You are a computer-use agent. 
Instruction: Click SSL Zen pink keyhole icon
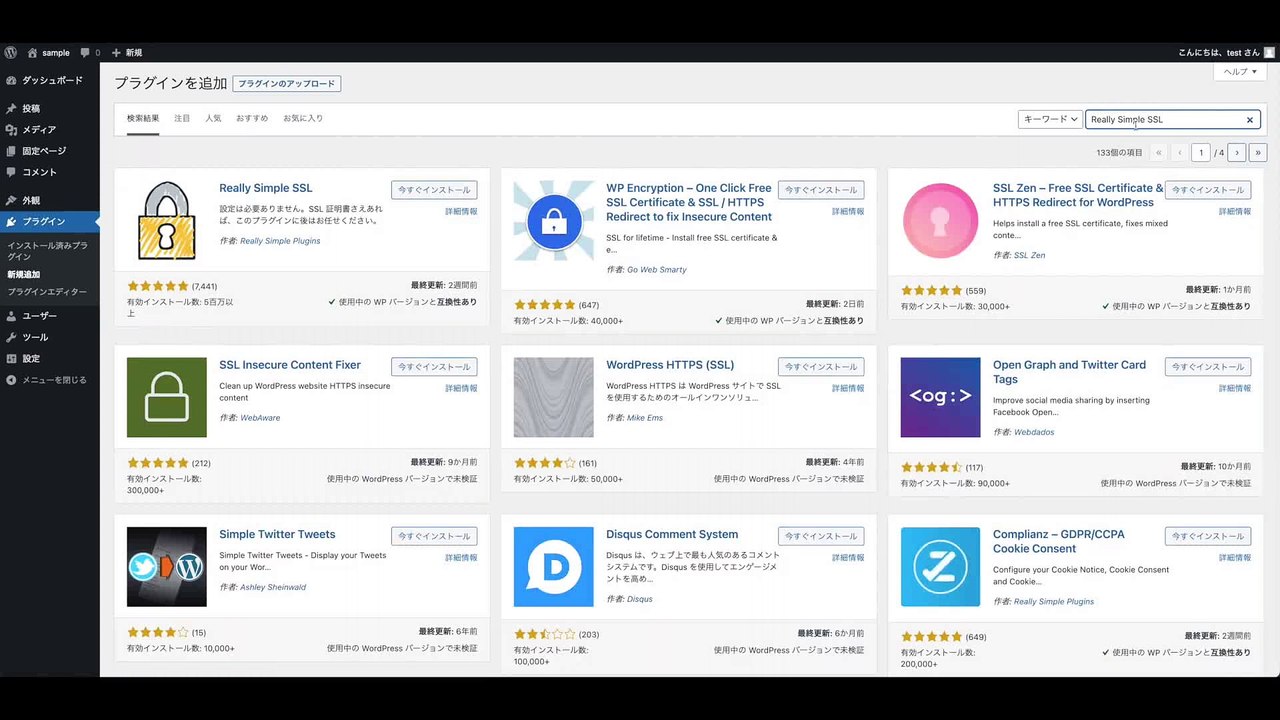pyautogui.click(x=941, y=220)
